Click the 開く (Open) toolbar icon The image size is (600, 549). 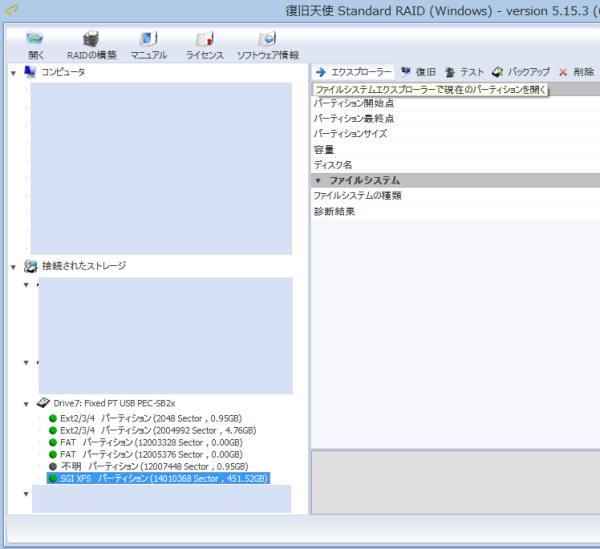[x=36, y=43]
